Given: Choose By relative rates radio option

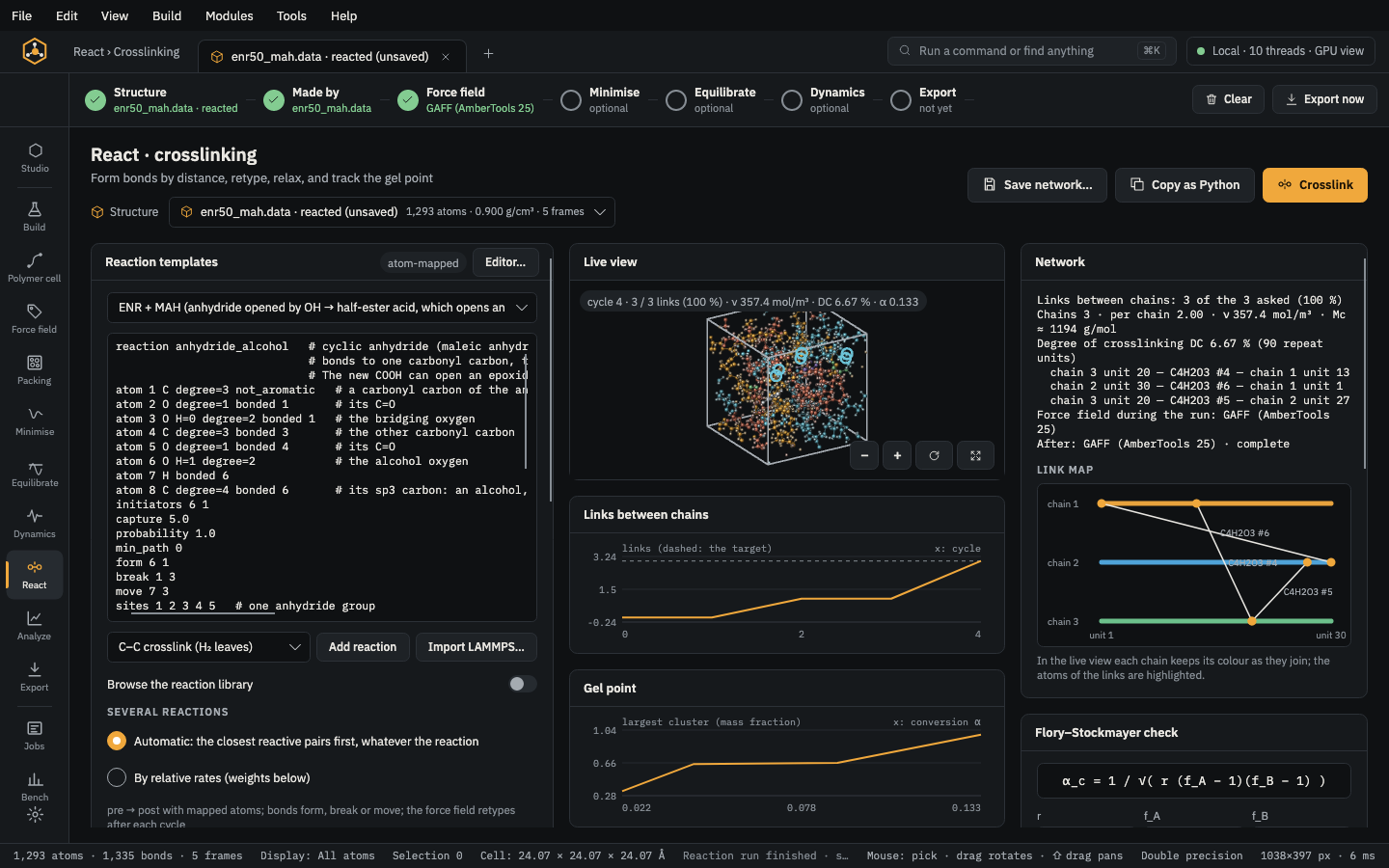Looking at the screenshot, I should [117, 777].
